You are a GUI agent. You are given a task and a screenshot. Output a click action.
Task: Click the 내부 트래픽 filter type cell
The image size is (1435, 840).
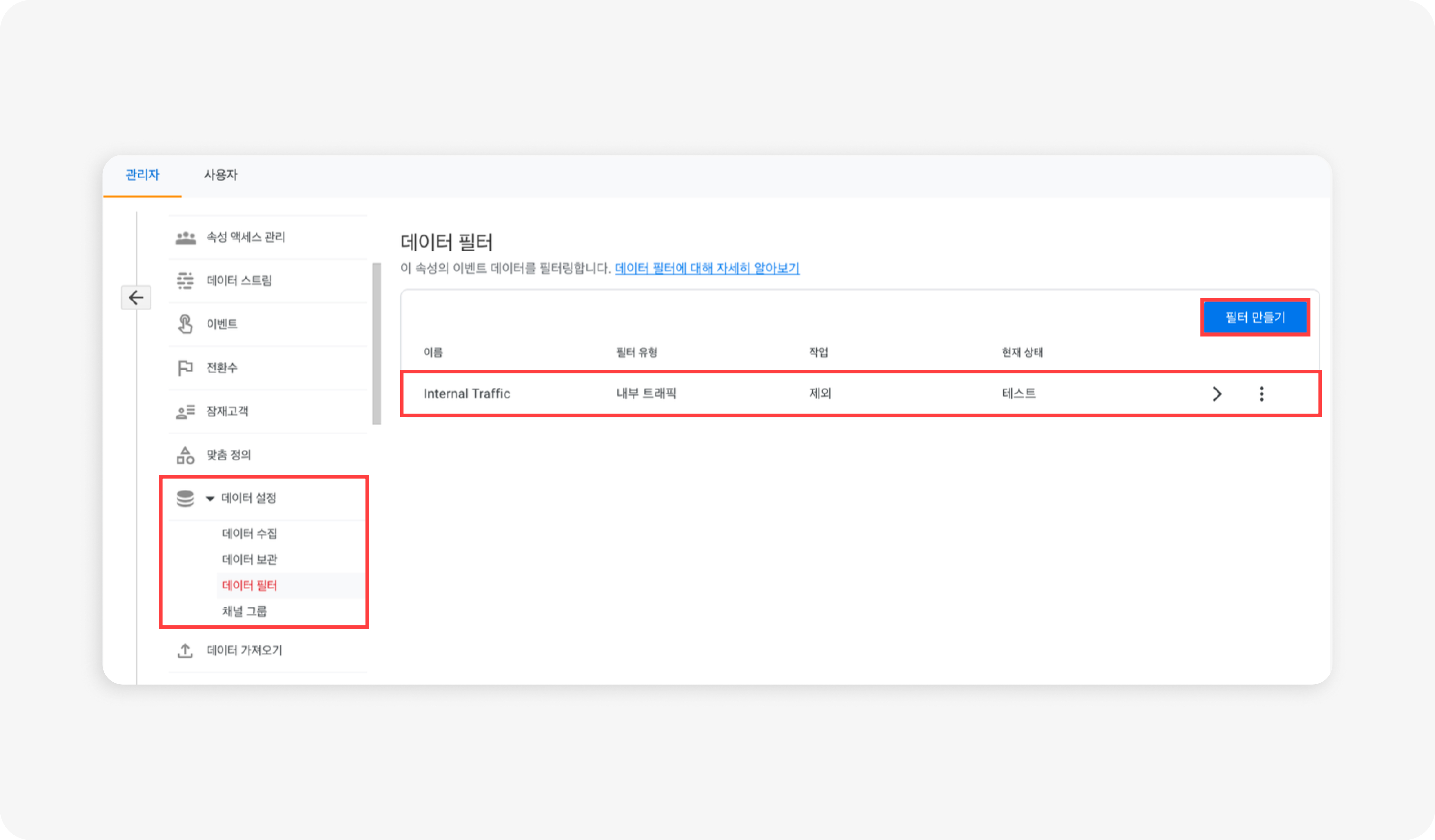pyautogui.click(x=646, y=393)
